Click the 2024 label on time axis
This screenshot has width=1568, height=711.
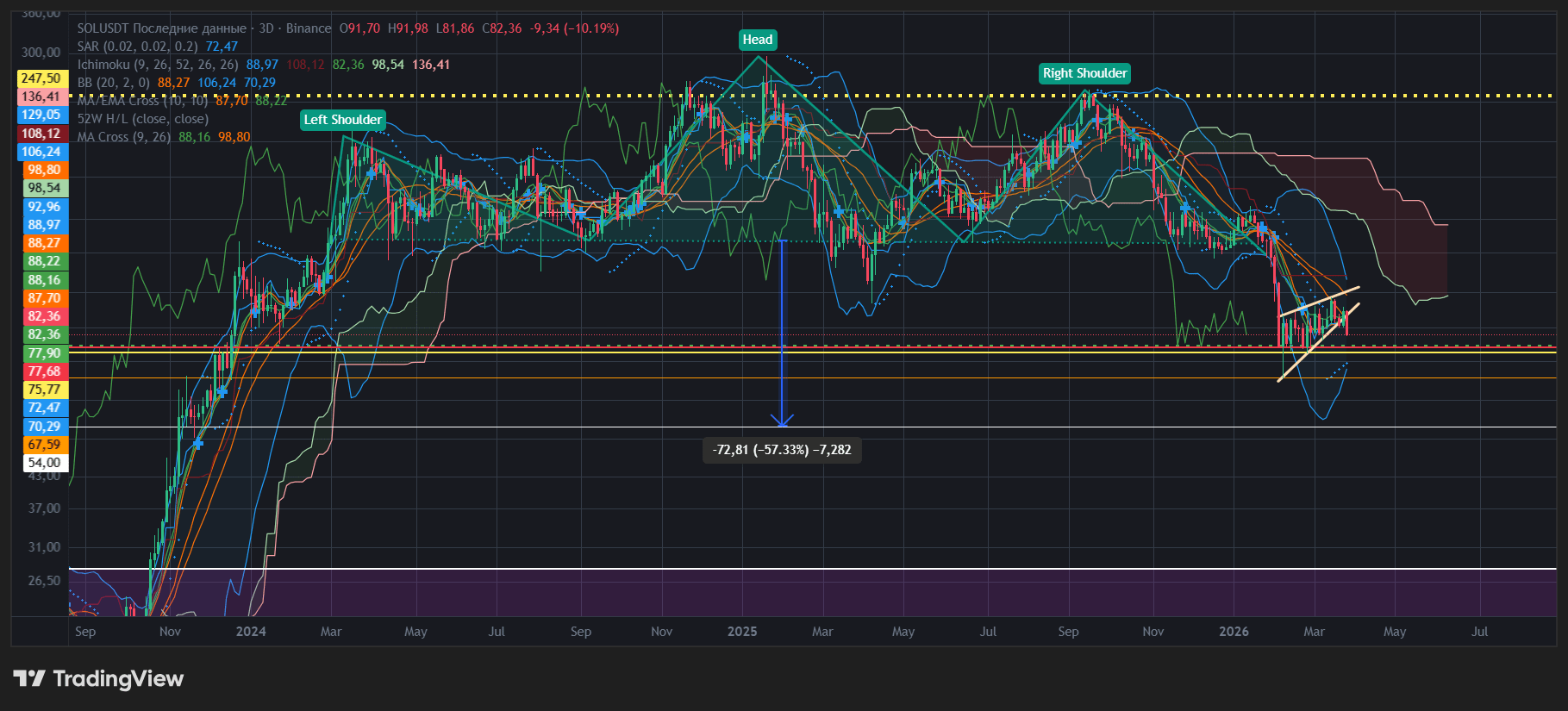251,632
